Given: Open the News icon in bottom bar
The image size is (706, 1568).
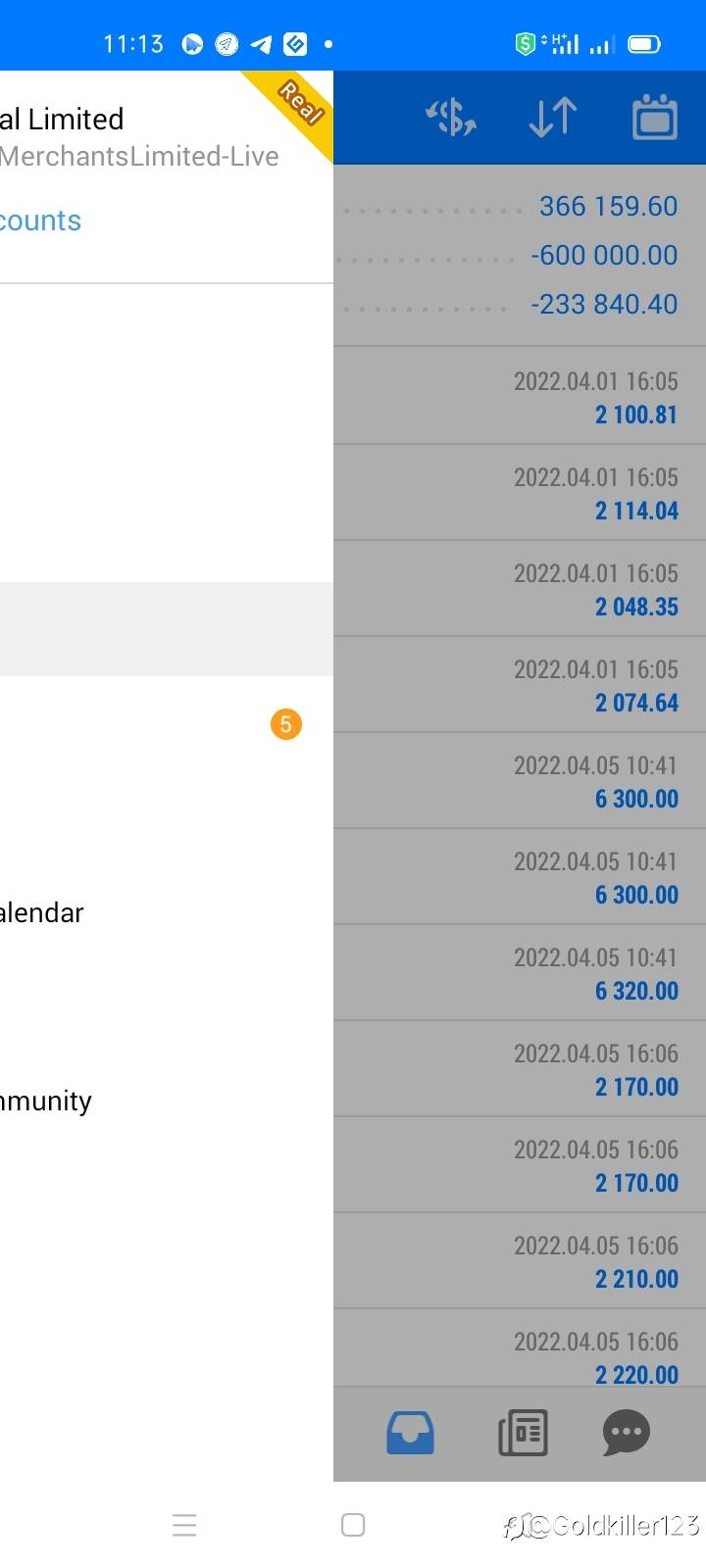Looking at the screenshot, I should tap(523, 1433).
